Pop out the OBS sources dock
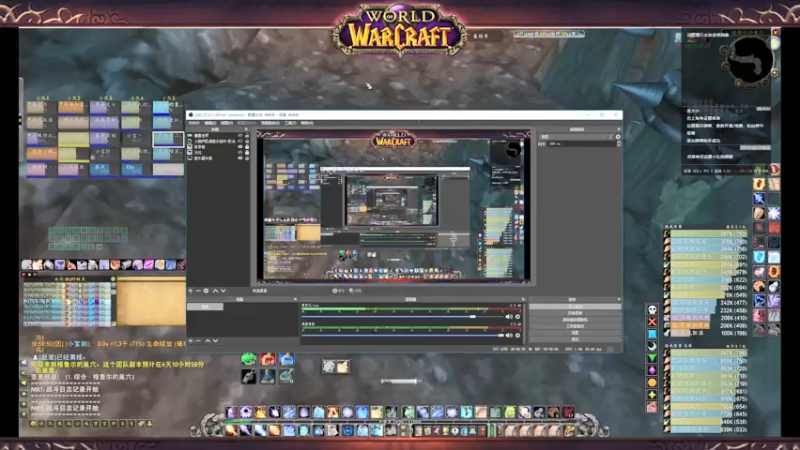 pyautogui.click(x=246, y=130)
